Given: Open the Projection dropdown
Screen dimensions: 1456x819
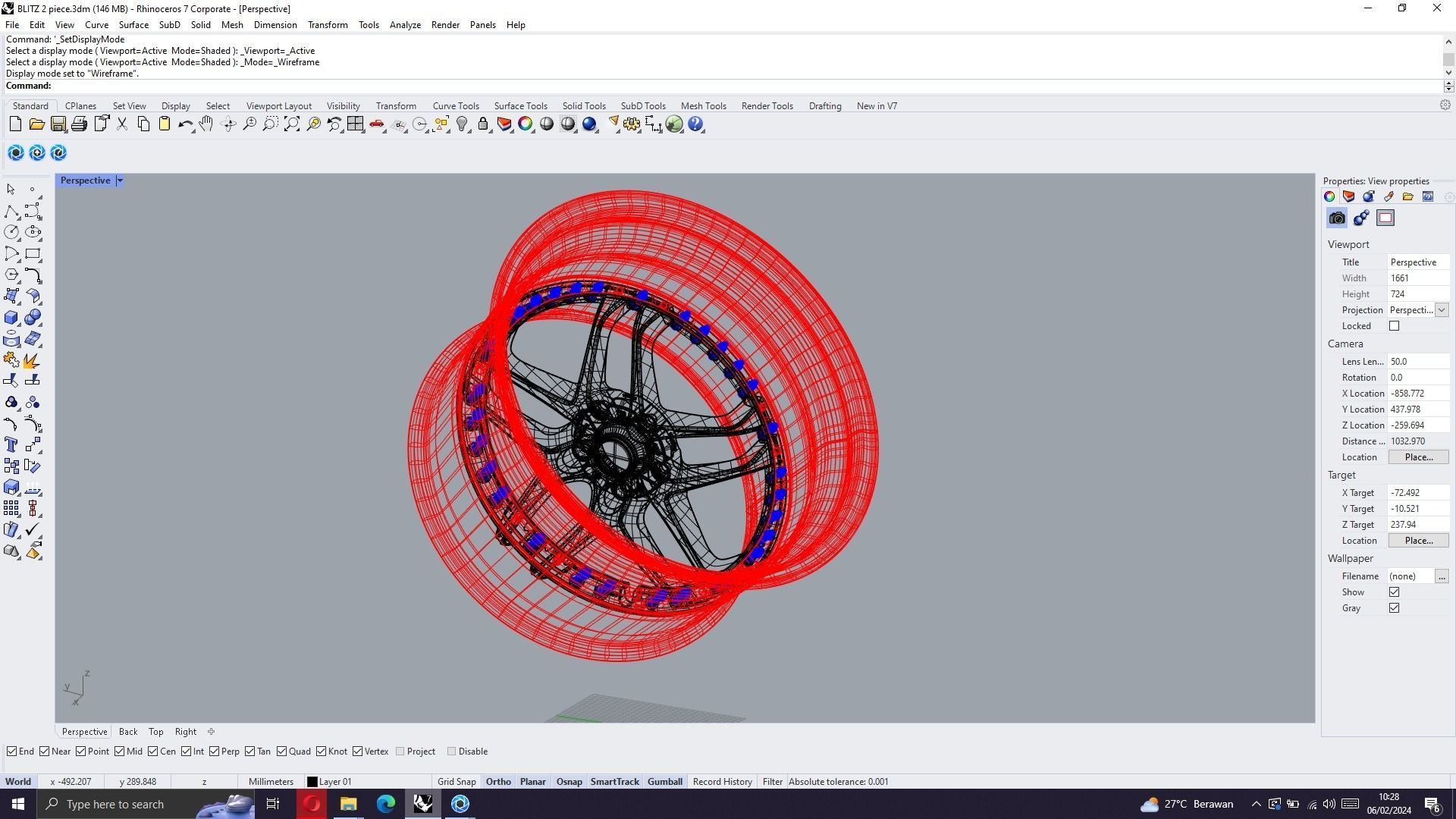Looking at the screenshot, I should [x=1442, y=310].
